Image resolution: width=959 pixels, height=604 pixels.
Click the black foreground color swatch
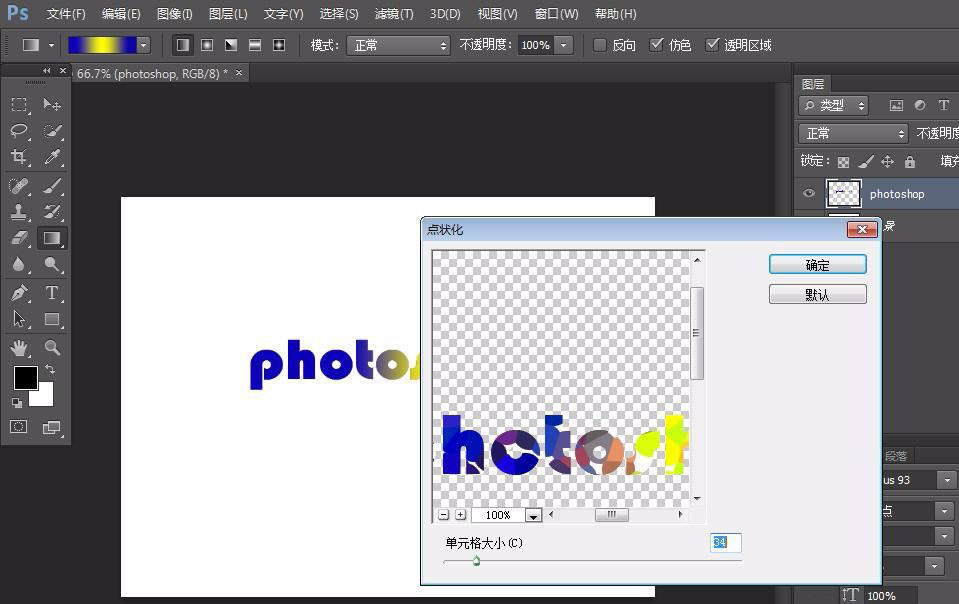click(26, 377)
